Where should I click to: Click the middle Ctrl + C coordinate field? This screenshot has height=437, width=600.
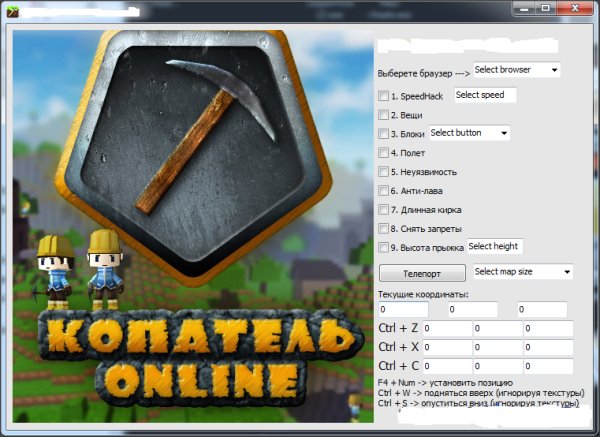pos(498,366)
